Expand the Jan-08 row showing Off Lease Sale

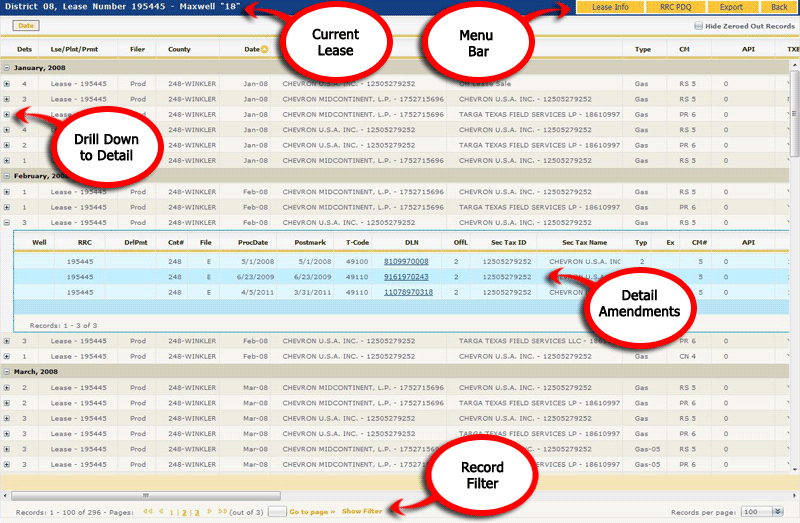[7, 84]
